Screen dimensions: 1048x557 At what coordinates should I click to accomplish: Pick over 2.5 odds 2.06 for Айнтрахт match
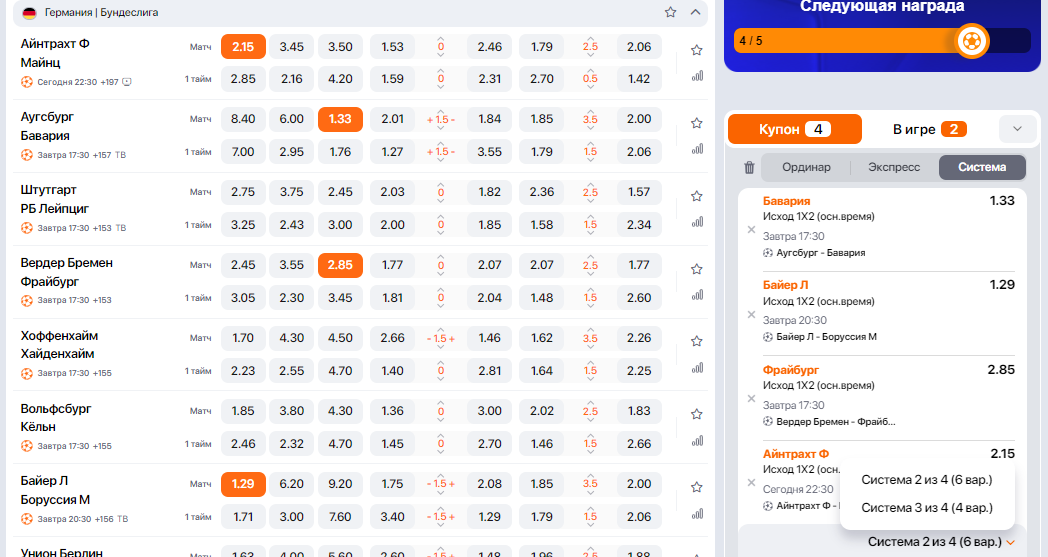tap(639, 47)
